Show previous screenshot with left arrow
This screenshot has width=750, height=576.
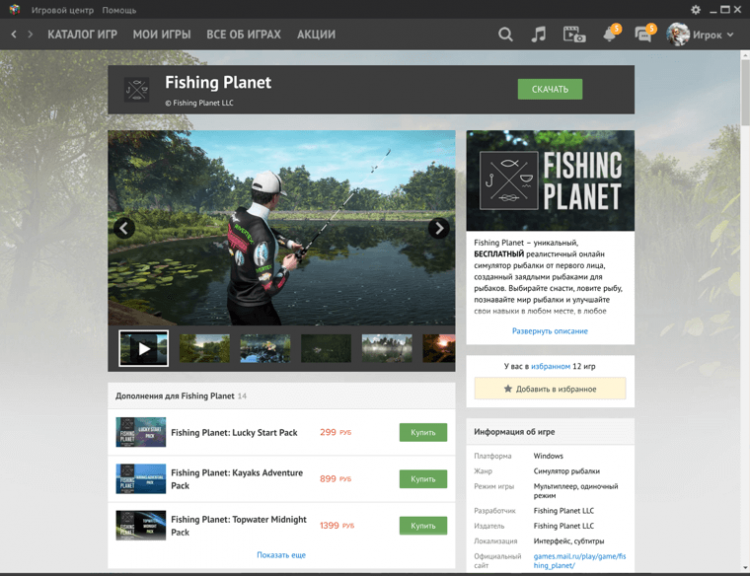[x=124, y=228]
